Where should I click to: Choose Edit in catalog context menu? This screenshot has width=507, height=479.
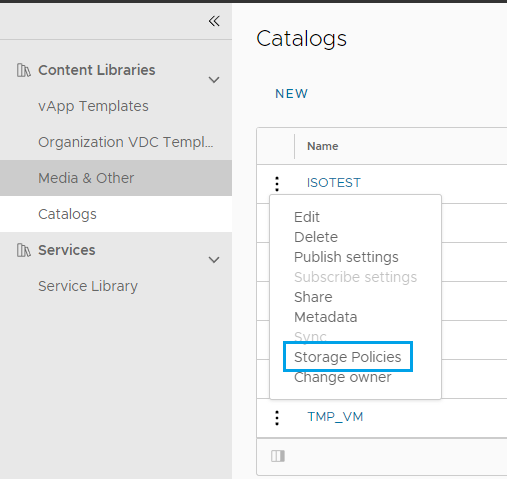(x=307, y=217)
